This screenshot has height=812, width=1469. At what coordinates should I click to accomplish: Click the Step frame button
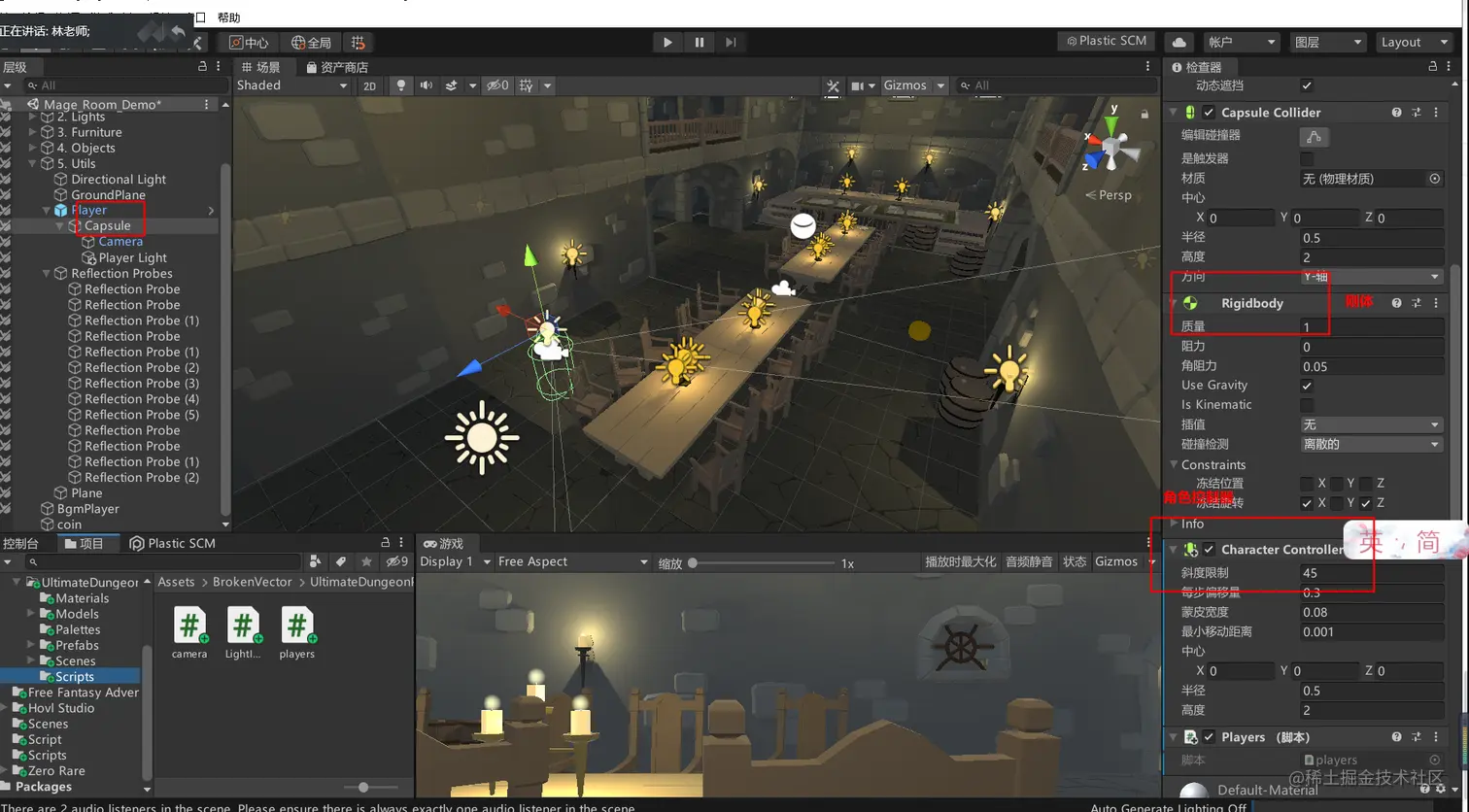pyautogui.click(x=731, y=42)
